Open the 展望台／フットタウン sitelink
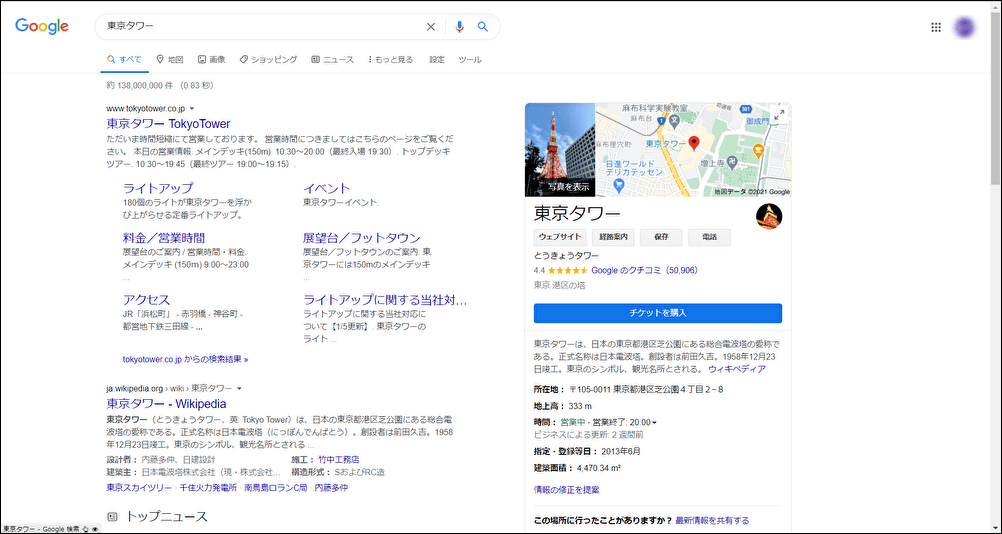 tap(362, 238)
